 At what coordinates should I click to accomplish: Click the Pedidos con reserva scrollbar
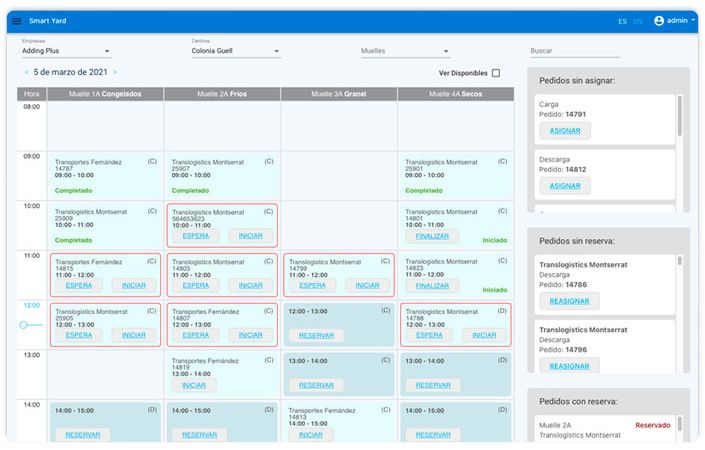coord(680,424)
